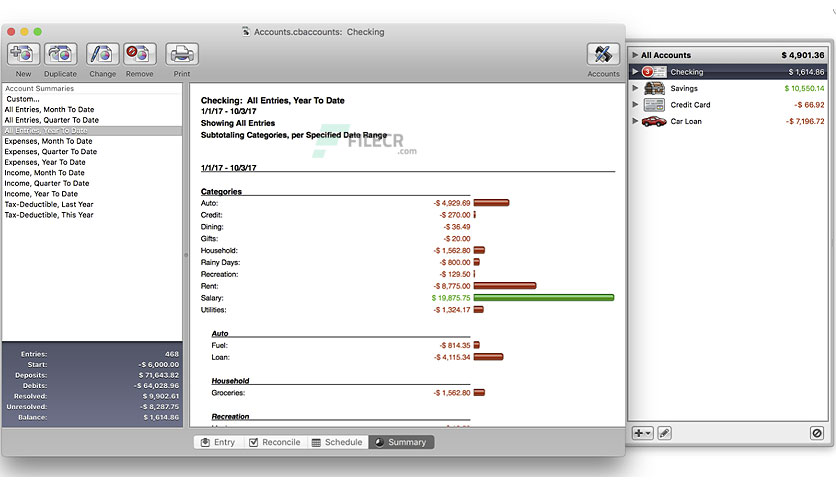This screenshot has height=484, width=836.
Task: Click the red Rent bar
Action: click(x=504, y=286)
